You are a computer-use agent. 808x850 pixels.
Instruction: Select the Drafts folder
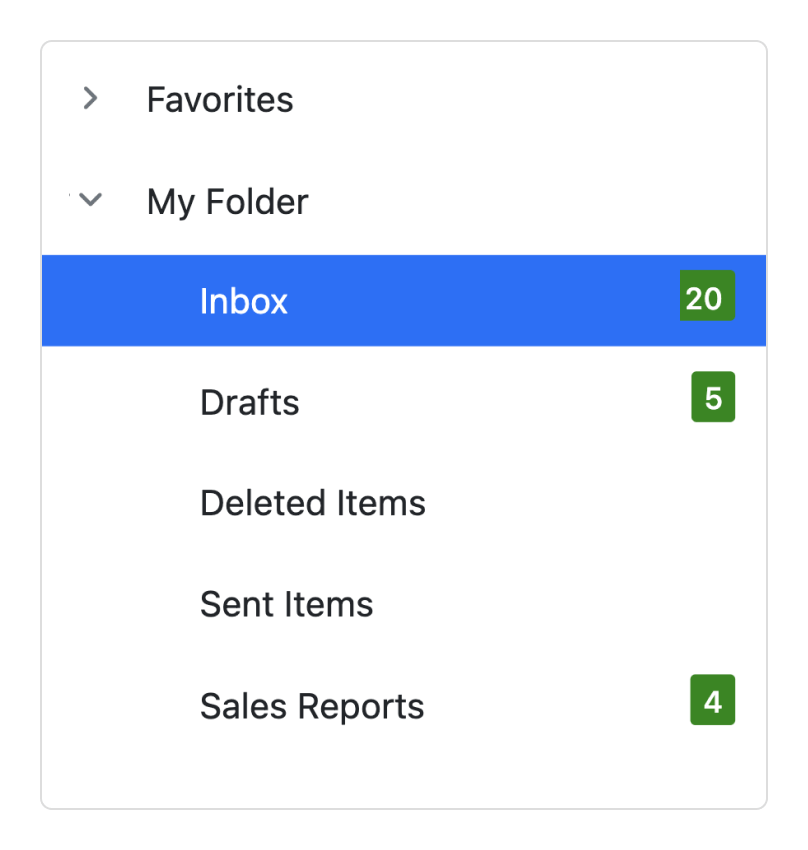click(250, 402)
